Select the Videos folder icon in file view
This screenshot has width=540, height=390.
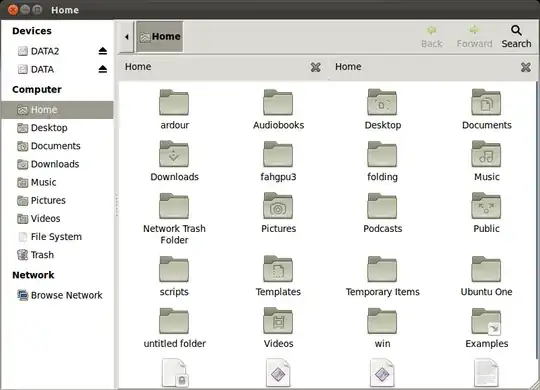click(x=278, y=321)
